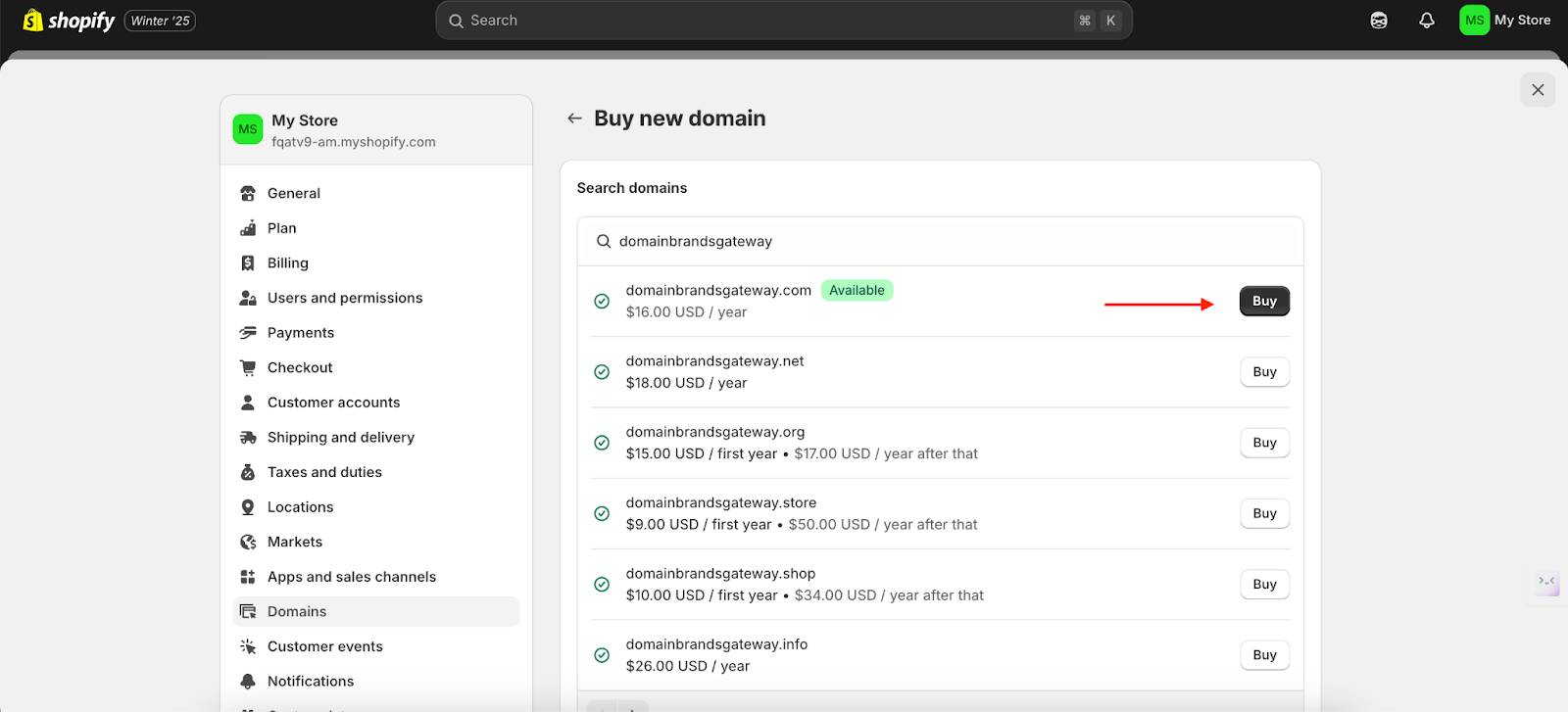Click the Available badge
This screenshot has width=1568, height=712.
[857, 291]
